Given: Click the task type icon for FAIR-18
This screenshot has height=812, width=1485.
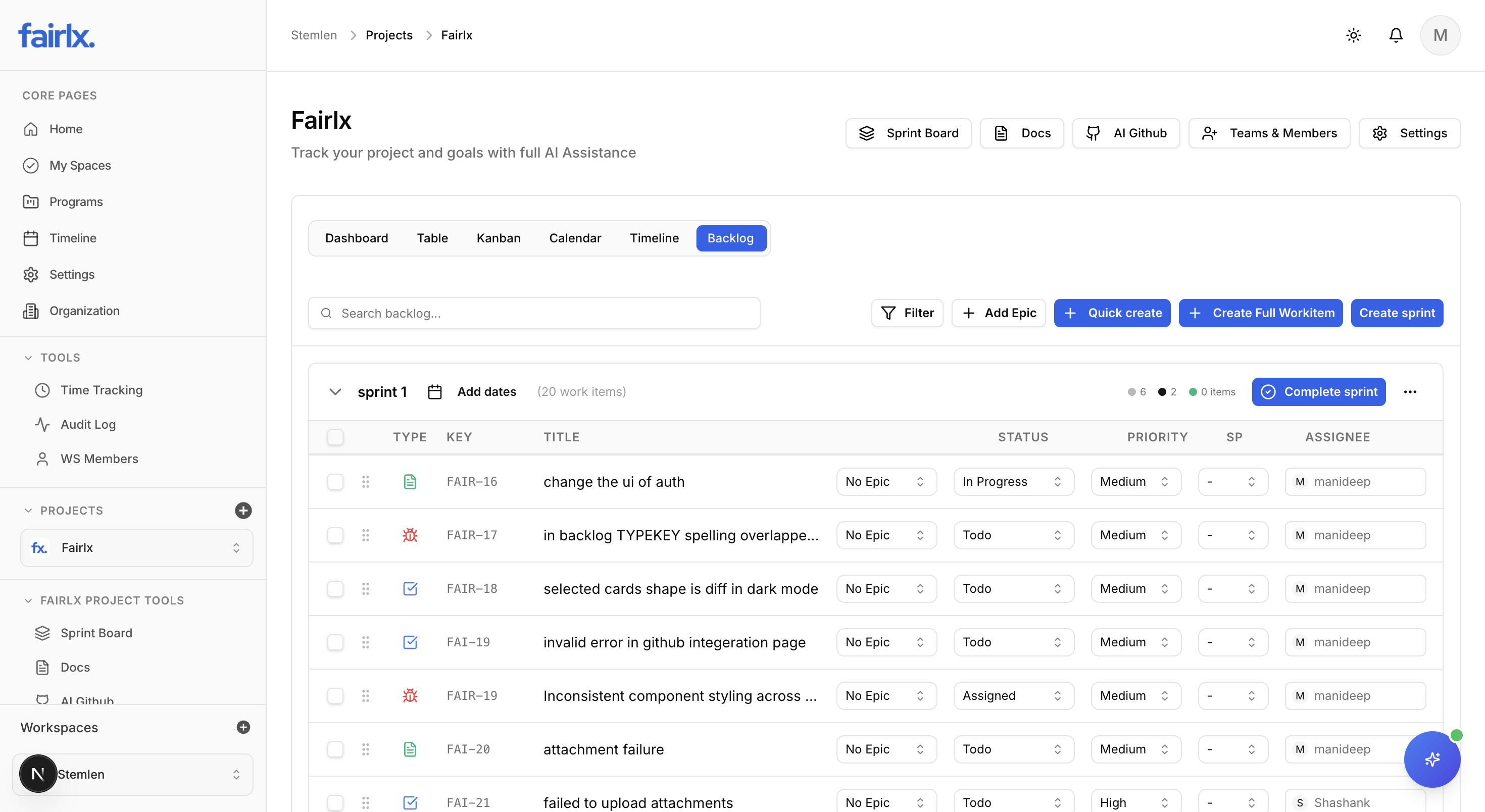Looking at the screenshot, I should tap(410, 589).
